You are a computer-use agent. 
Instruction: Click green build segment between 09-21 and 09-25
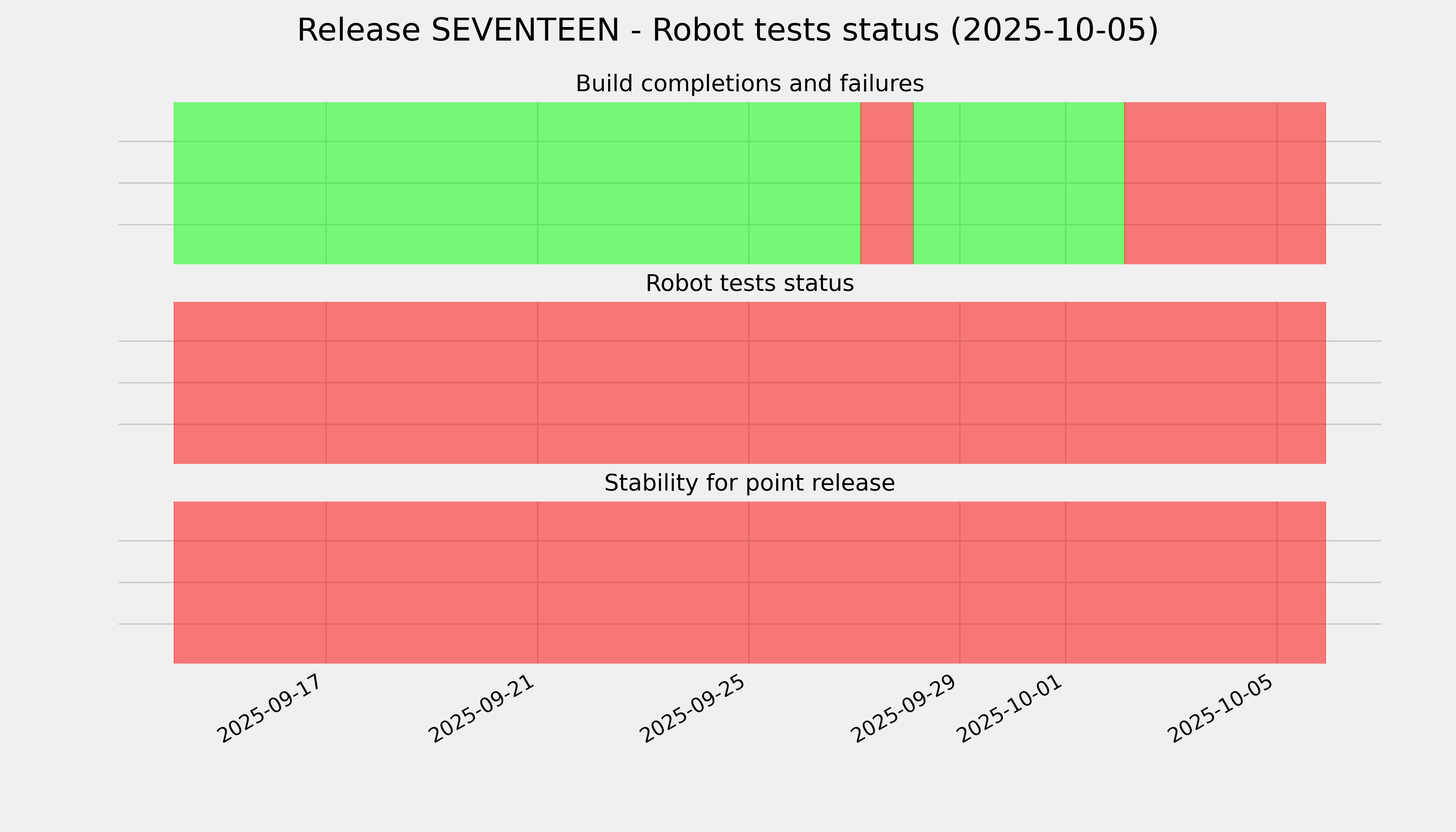tap(643, 183)
